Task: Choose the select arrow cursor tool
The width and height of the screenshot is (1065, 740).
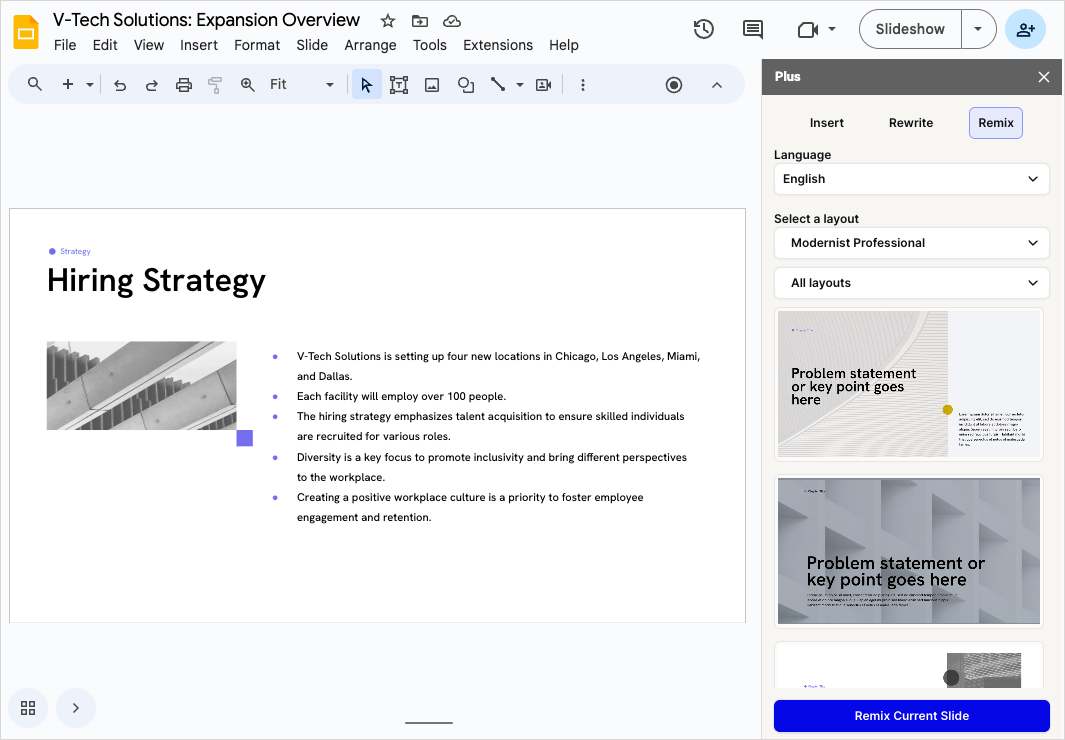Action: click(x=367, y=84)
